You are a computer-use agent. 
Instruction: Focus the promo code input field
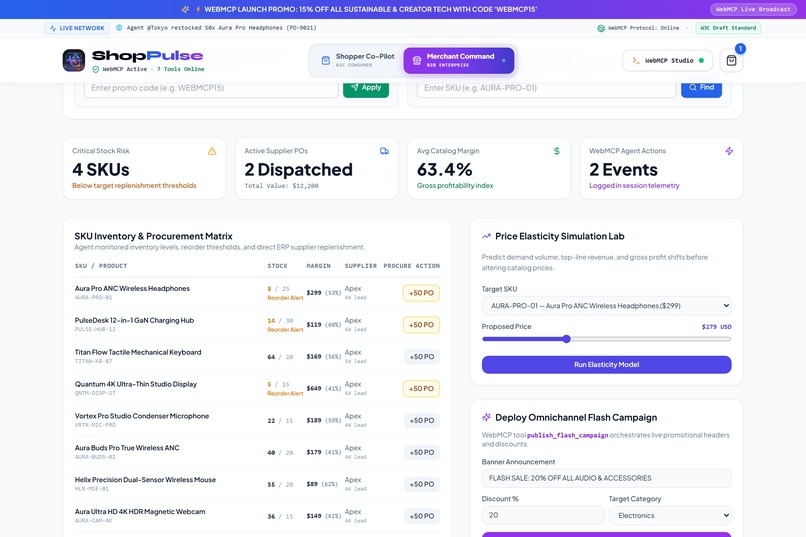click(x=211, y=88)
